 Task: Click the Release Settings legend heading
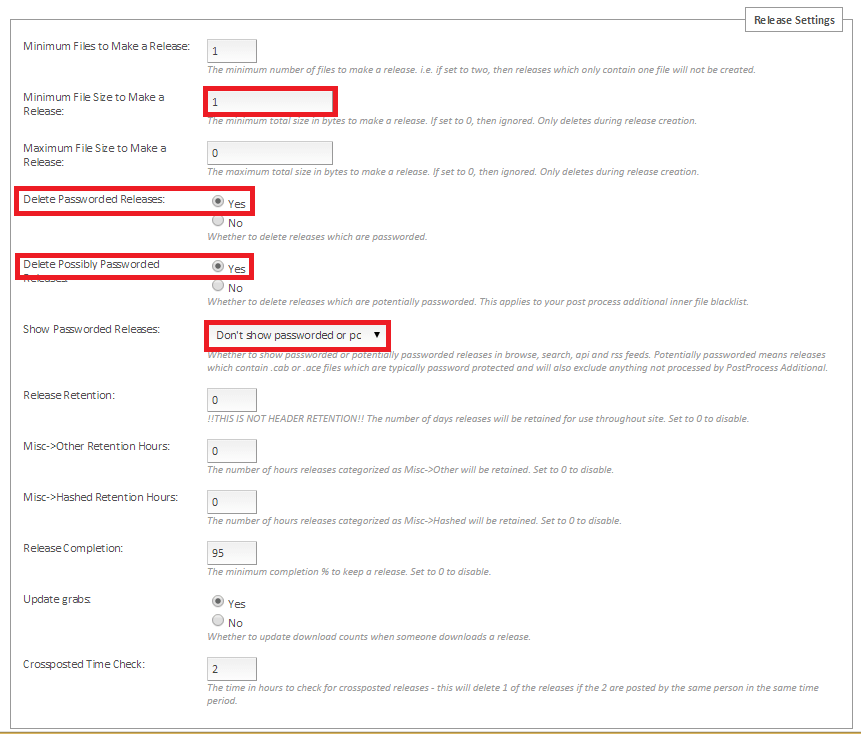click(794, 20)
